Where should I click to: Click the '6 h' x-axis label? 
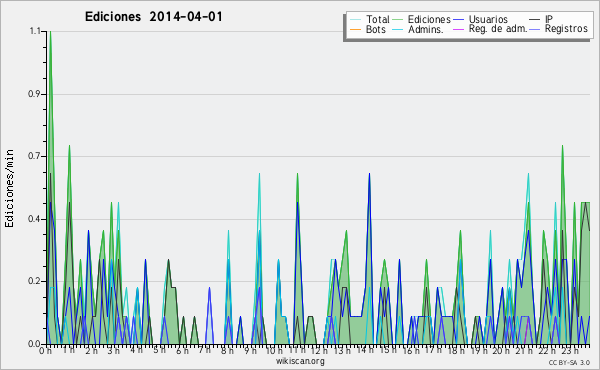pyautogui.click(x=182, y=351)
